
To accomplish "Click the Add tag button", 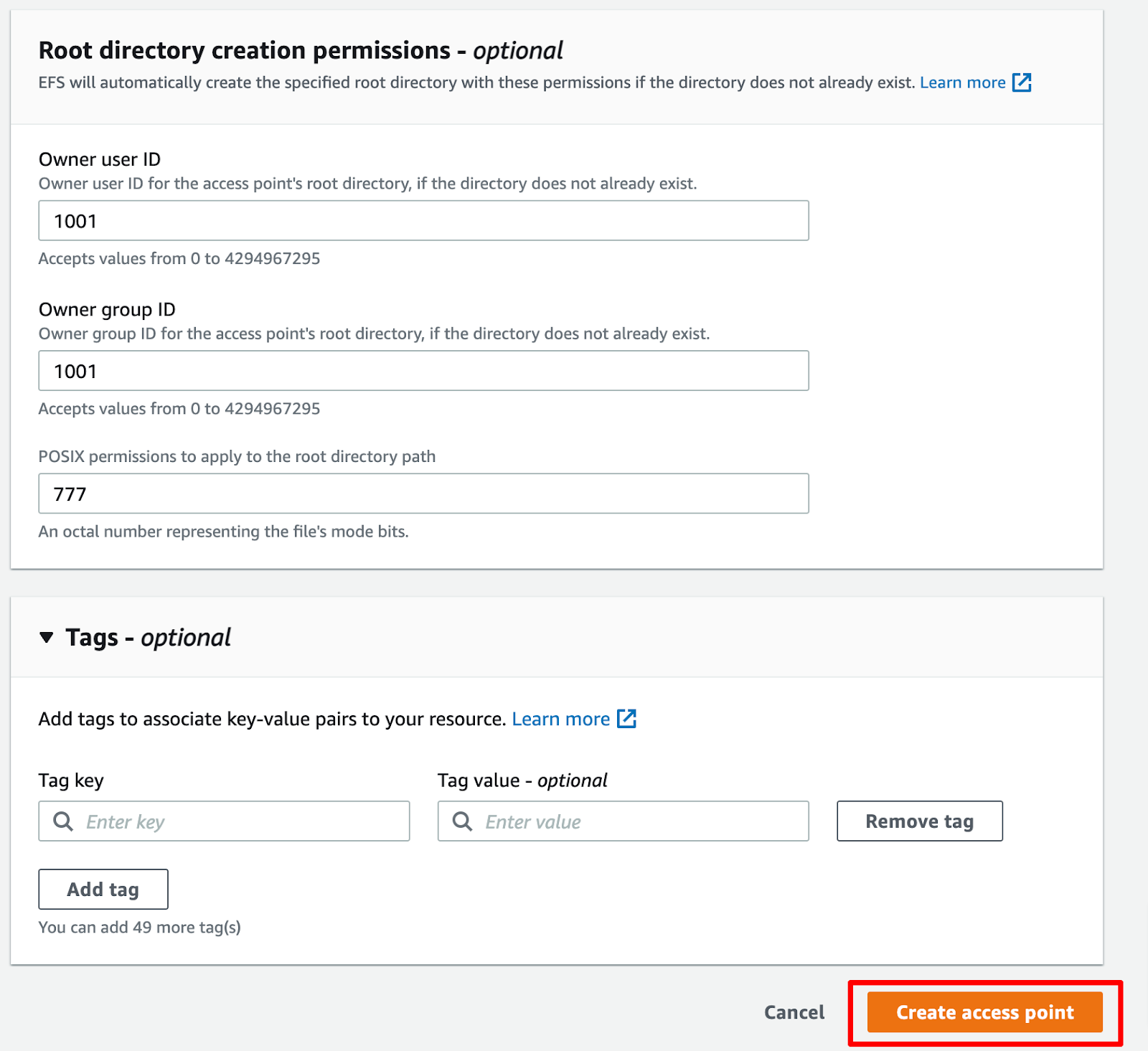I will pyautogui.click(x=103, y=890).
